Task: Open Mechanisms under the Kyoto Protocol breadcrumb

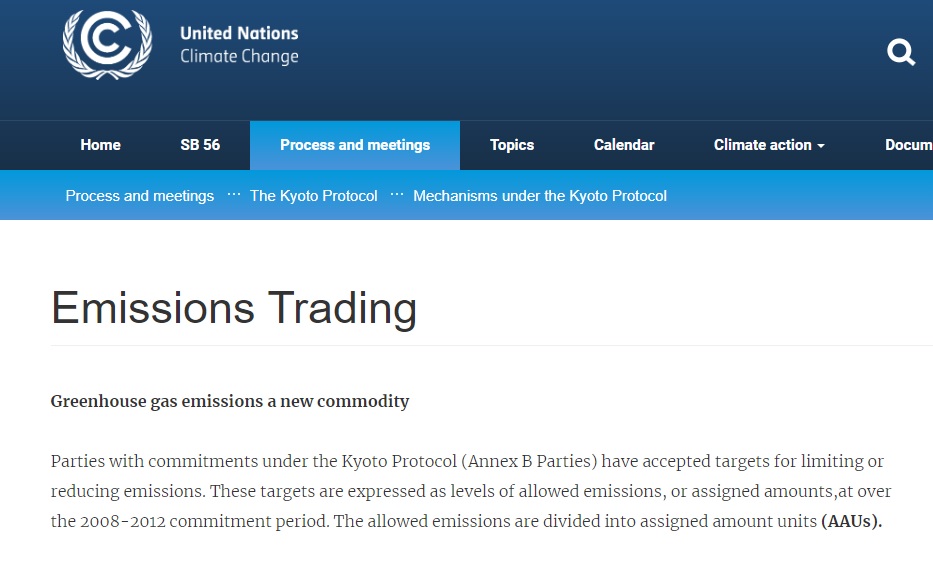Action: (540, 196)
